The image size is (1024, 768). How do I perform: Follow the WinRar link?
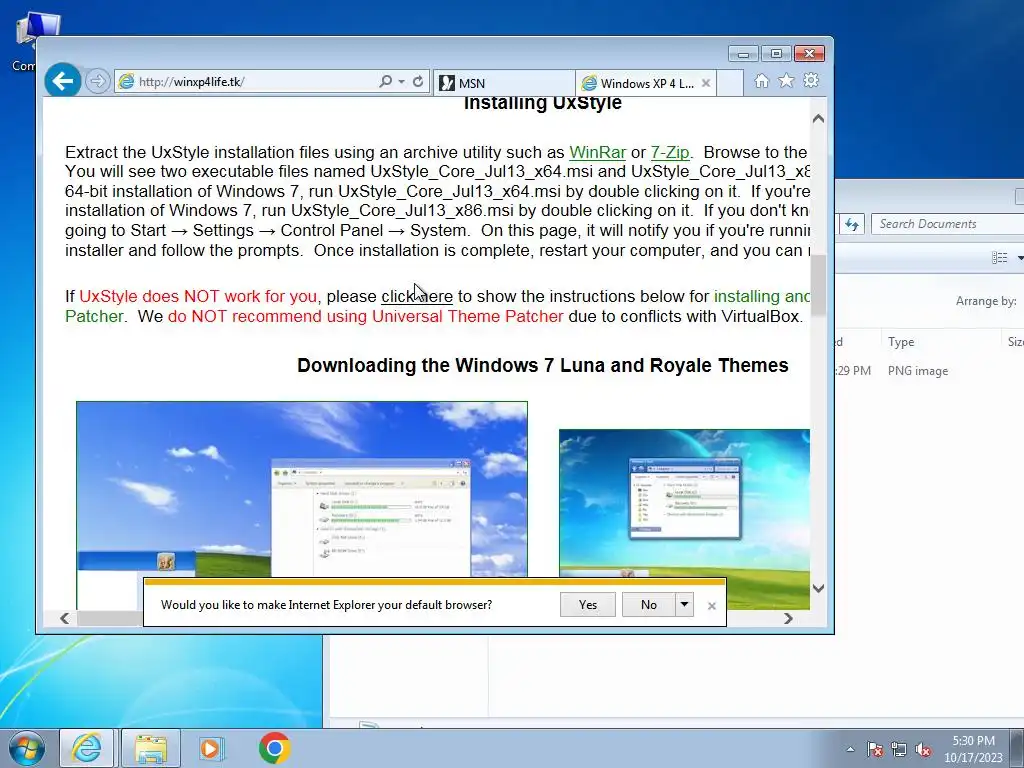coord(598,152)
